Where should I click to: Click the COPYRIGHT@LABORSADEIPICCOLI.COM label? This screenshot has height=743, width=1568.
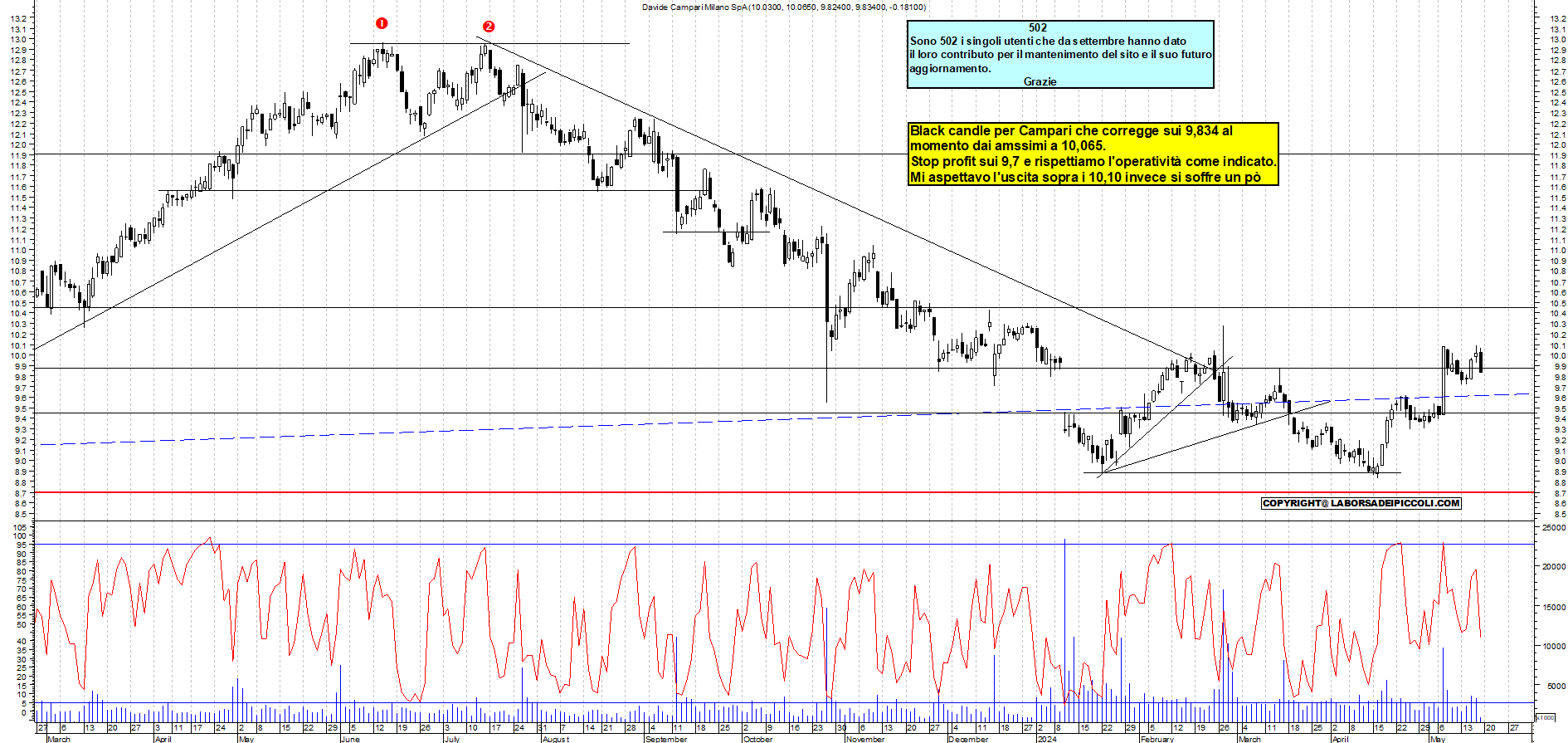click(x=1361, y=503)
